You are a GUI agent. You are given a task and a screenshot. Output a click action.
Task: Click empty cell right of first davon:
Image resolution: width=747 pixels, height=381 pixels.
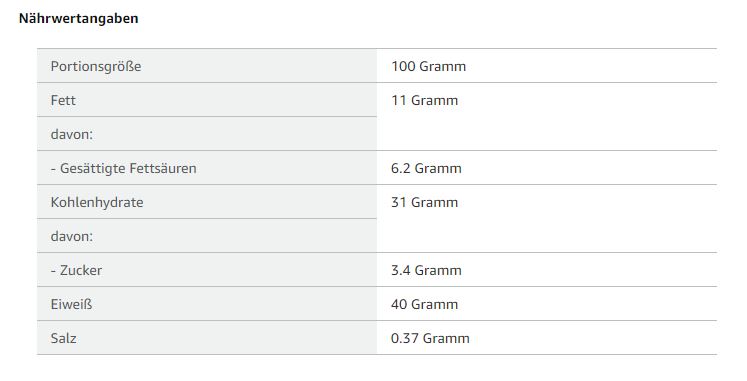click(547, 134)
